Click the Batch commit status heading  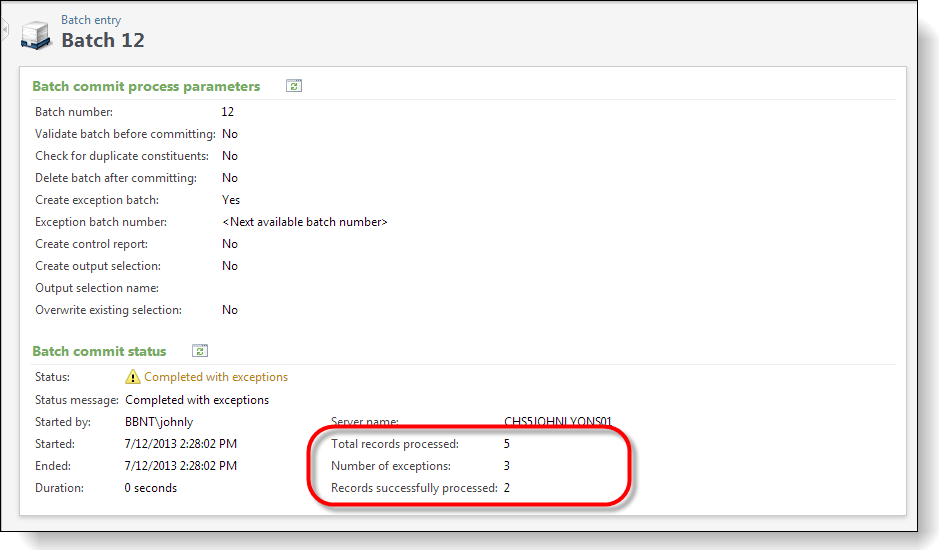tap(99, 351)
